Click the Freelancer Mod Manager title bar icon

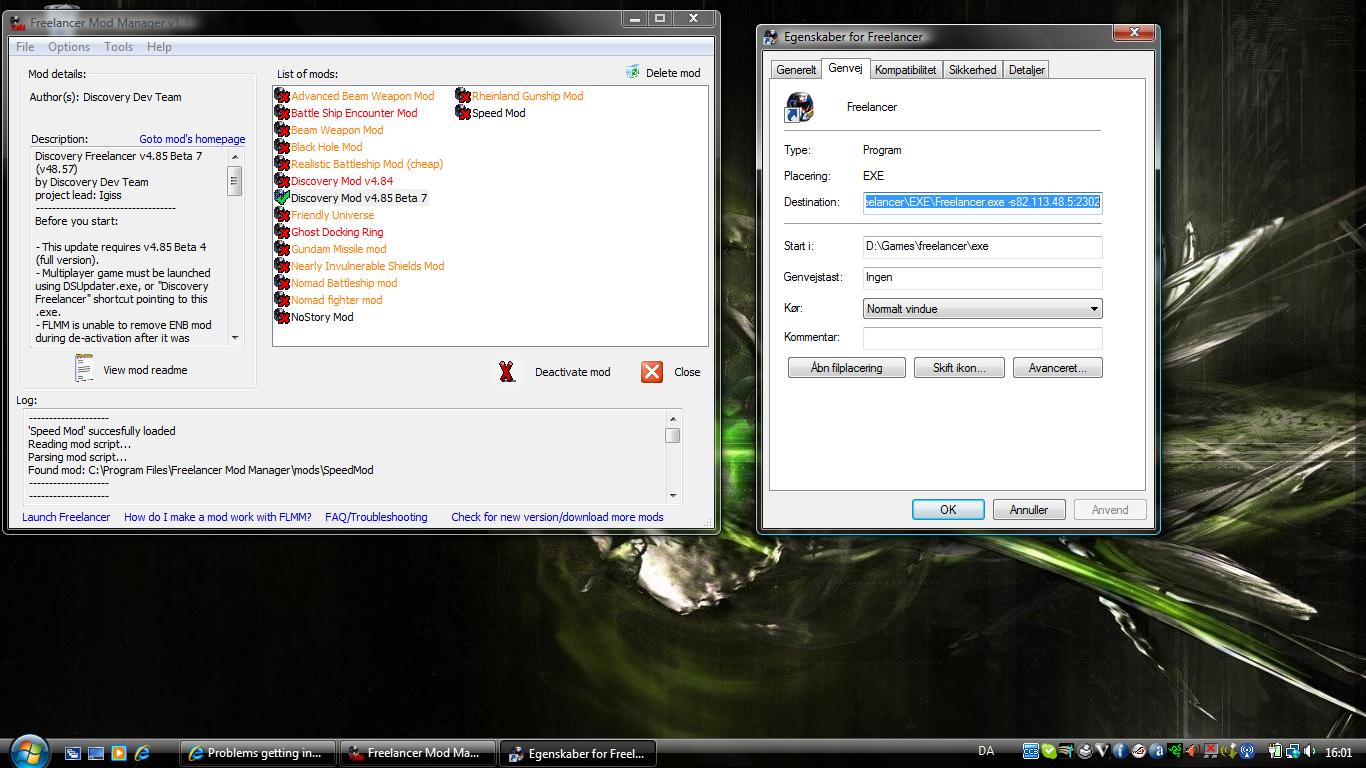point(19,23)
